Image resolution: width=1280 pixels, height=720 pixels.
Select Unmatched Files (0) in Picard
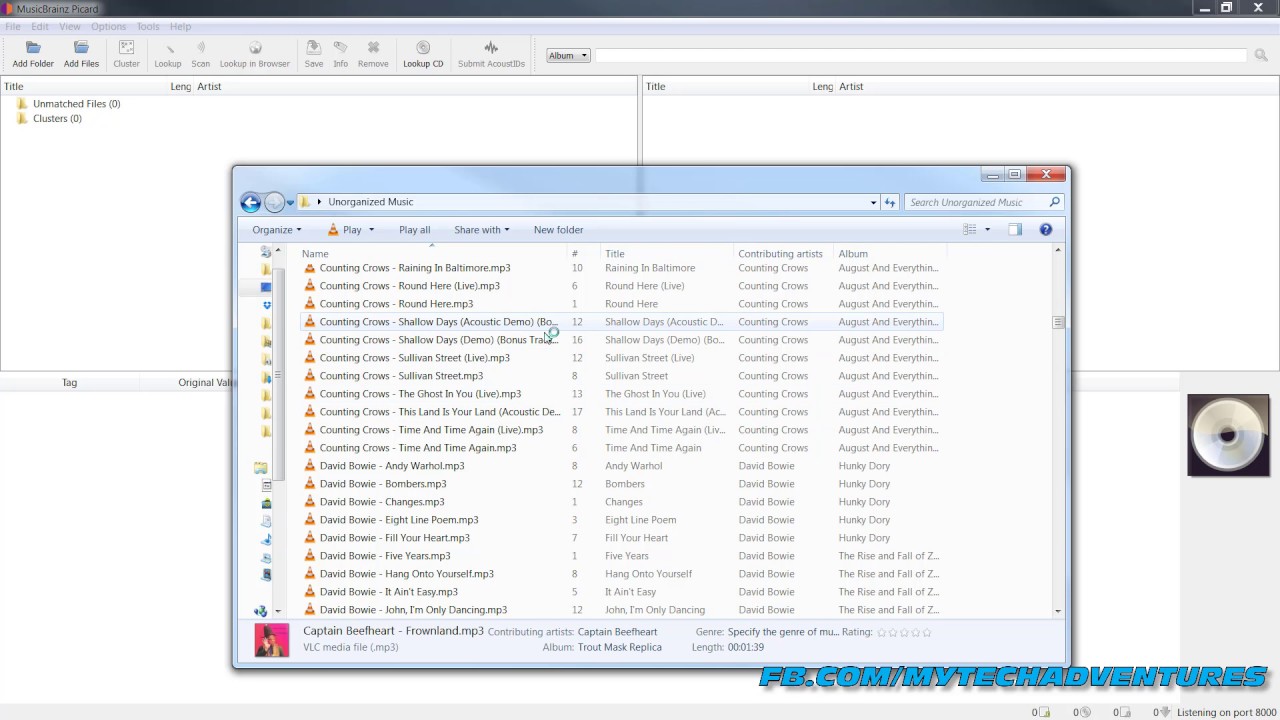click(76, 104)
